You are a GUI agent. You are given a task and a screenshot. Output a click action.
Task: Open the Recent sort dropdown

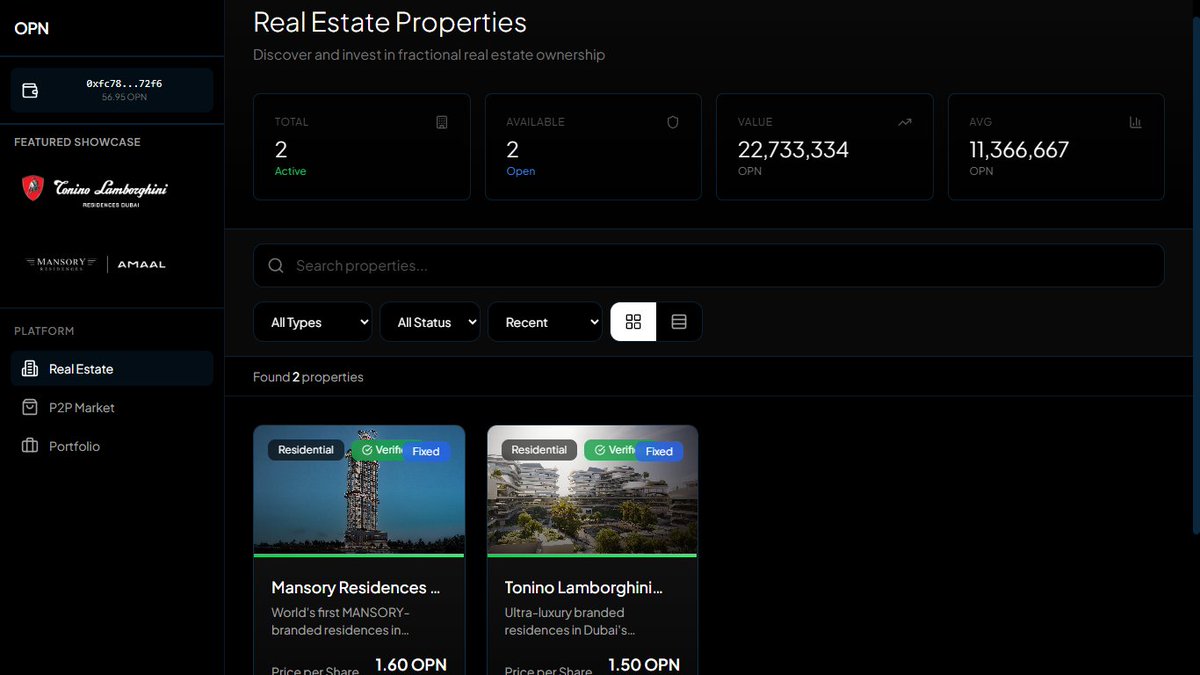coord(545,322)
